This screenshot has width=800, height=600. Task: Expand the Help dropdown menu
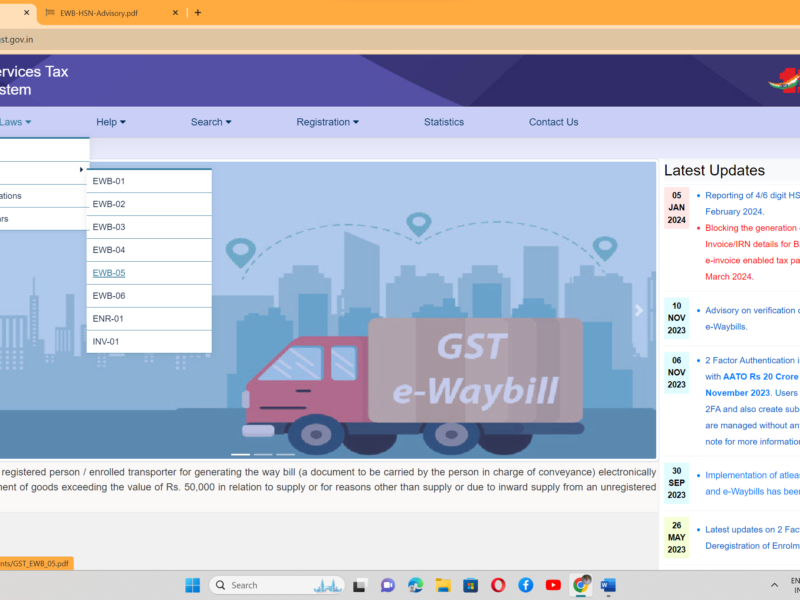110,122
